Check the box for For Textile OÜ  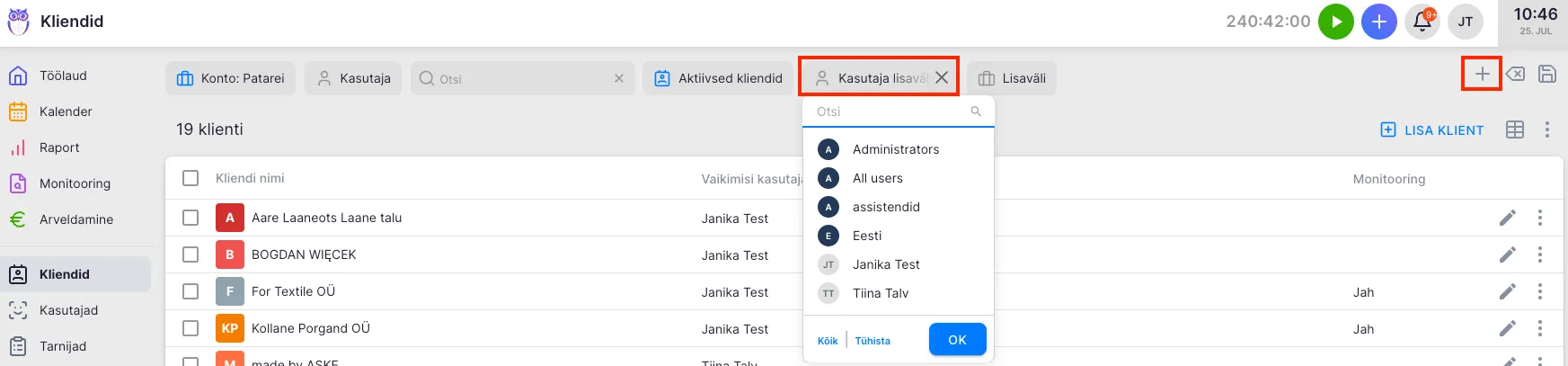(x=190, y=291)
